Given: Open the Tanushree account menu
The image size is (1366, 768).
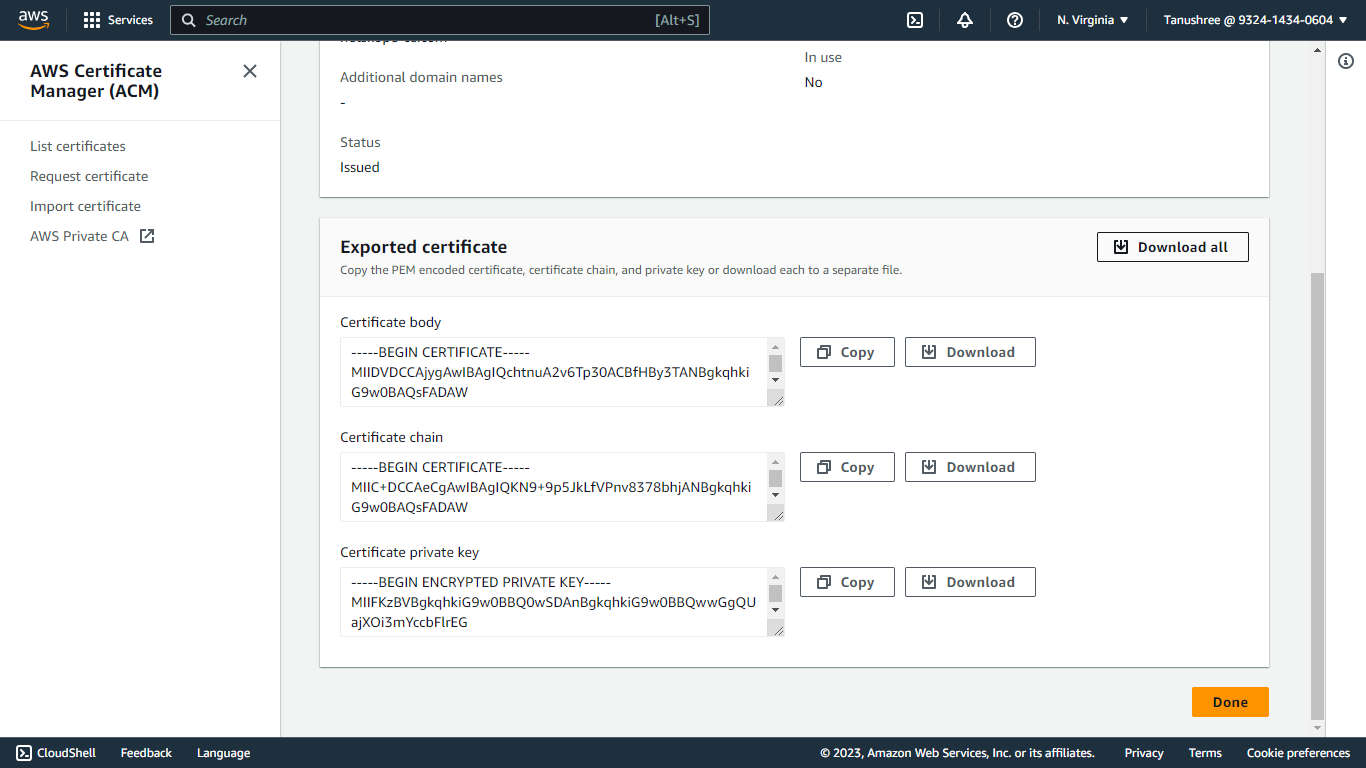Looking at the screenshot, I should 1255,20.
